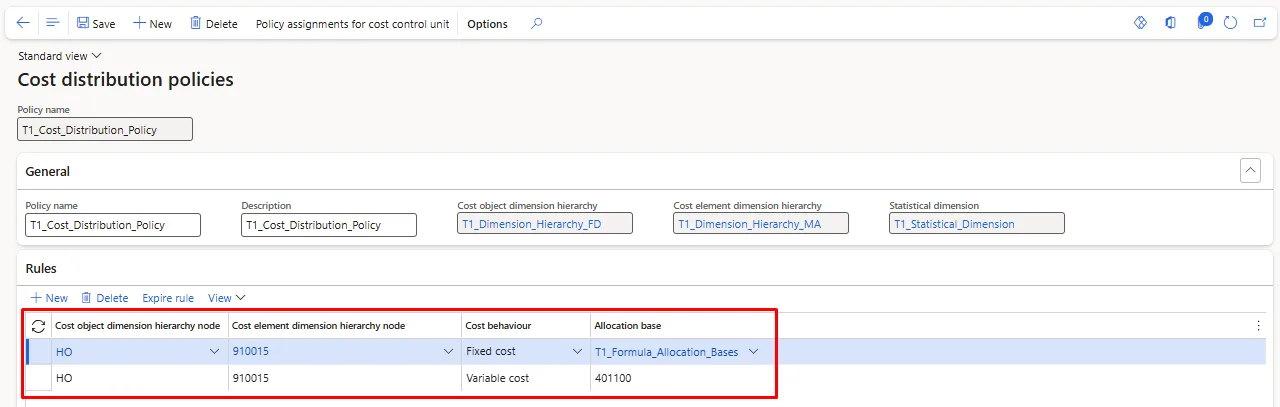Refresh the page using the circular arrow

1230,23
